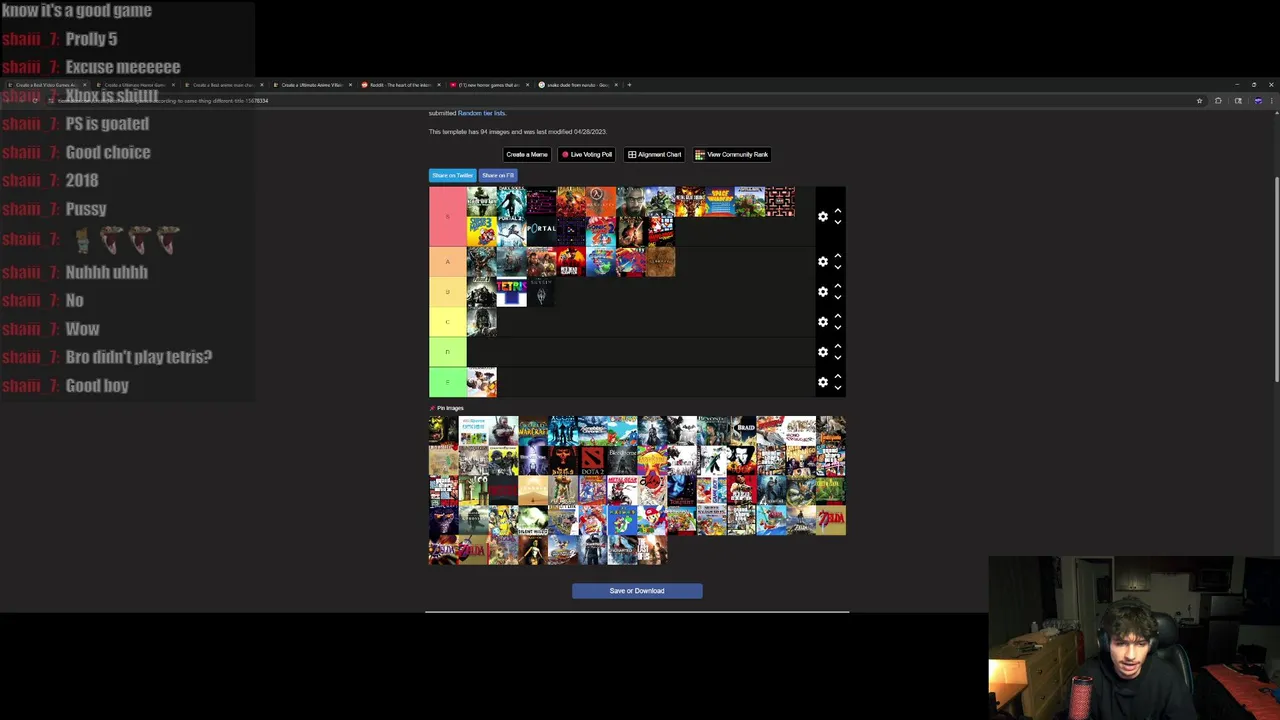Open the Random tier lists link
The image size is (1280, 720).
tap(481, 113)
